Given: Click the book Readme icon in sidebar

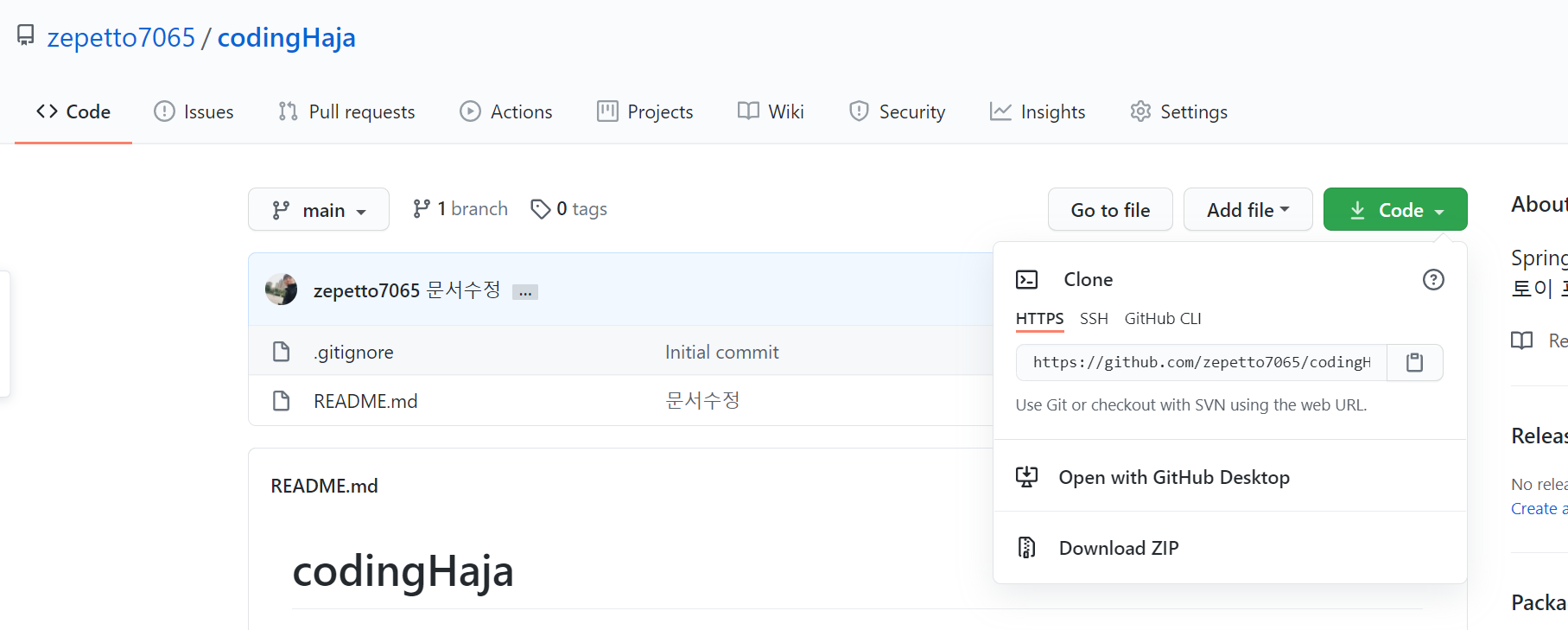Looking at the screenshot, I should [x=1521, y=340].
